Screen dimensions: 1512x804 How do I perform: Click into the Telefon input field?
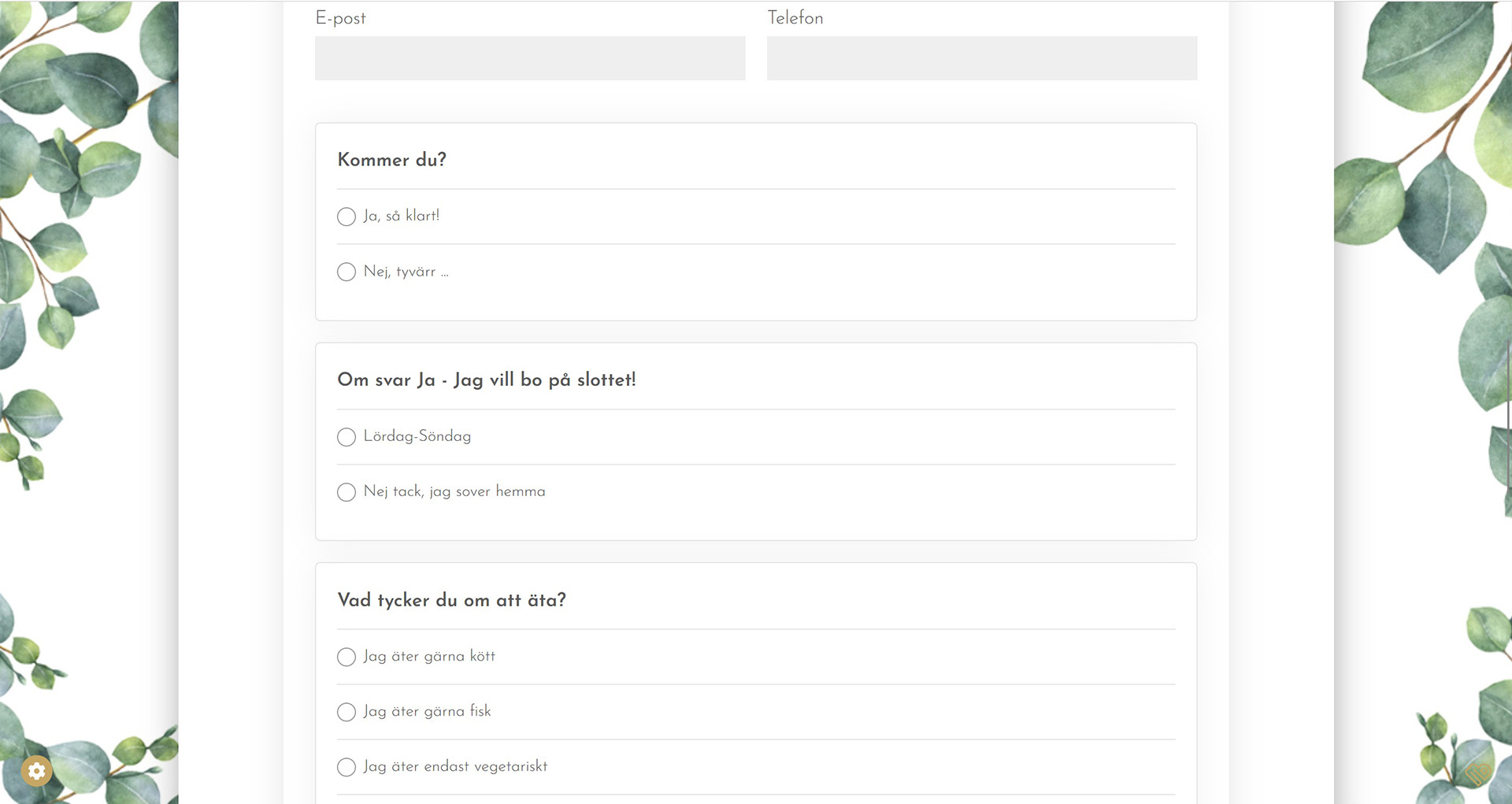(982, 58)
